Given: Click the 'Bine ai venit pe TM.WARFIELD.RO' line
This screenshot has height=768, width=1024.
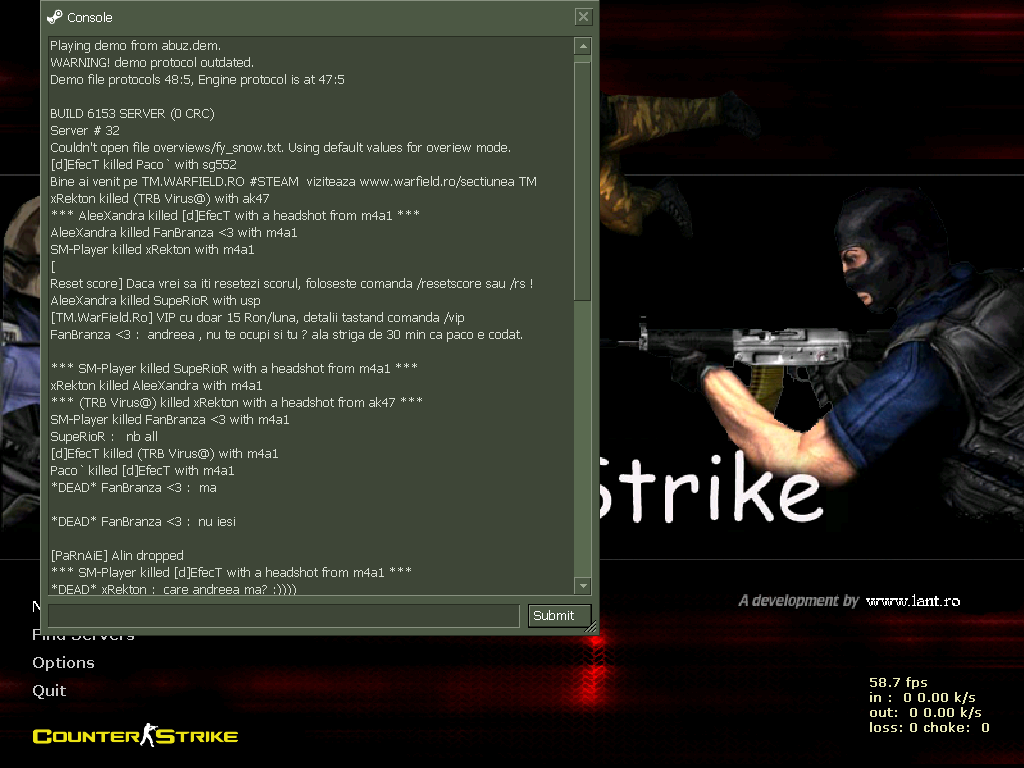Looking at the screenshot, I should 293,182.
